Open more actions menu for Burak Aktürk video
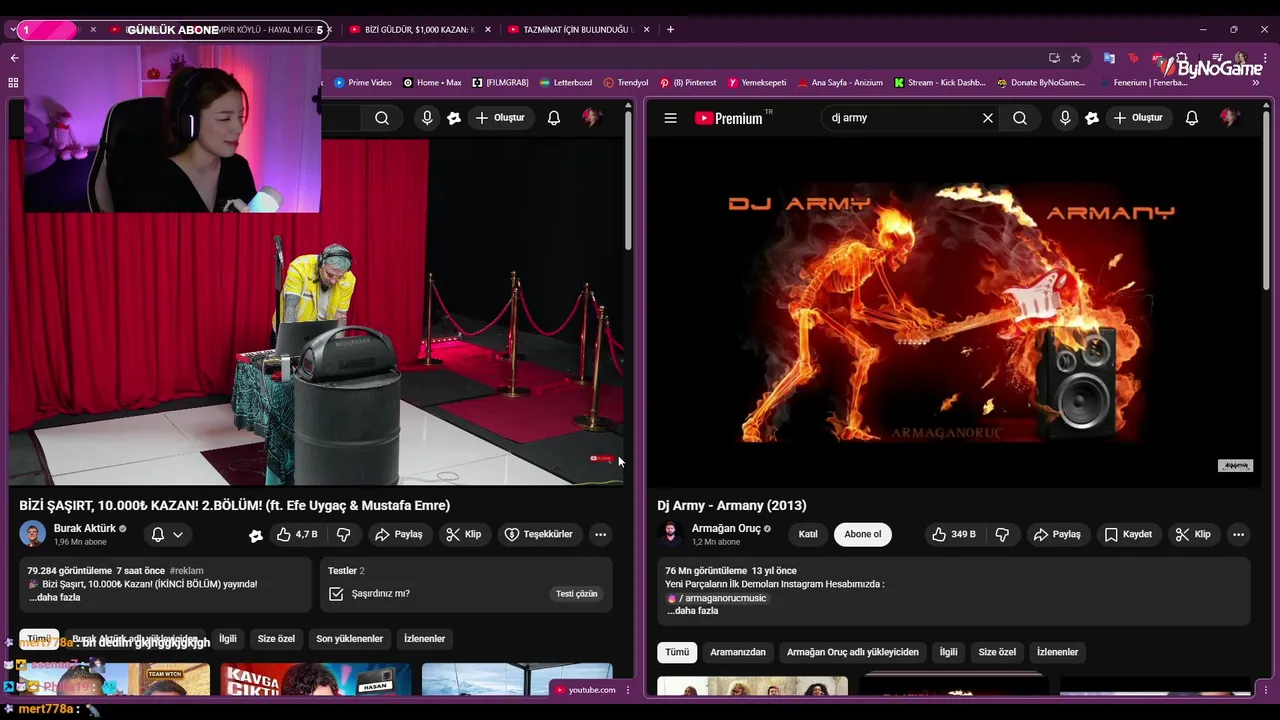The width and height of the screenshot is (1280, 720). (600, 535)
